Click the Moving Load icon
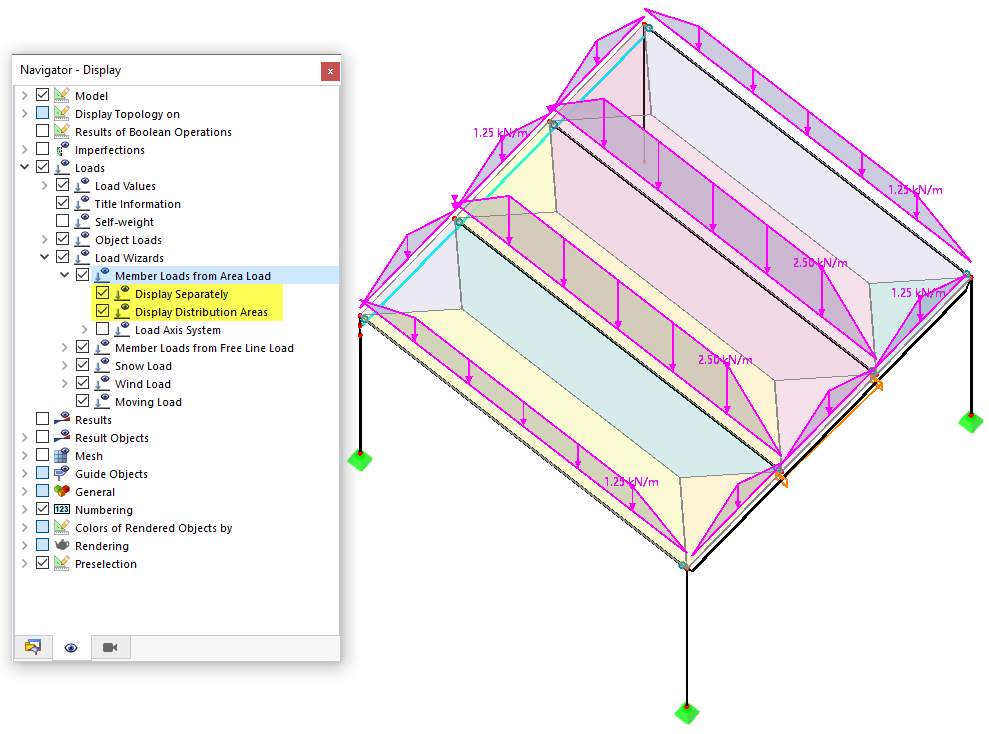This screenshot has width=989, height=734. point(101,402)
